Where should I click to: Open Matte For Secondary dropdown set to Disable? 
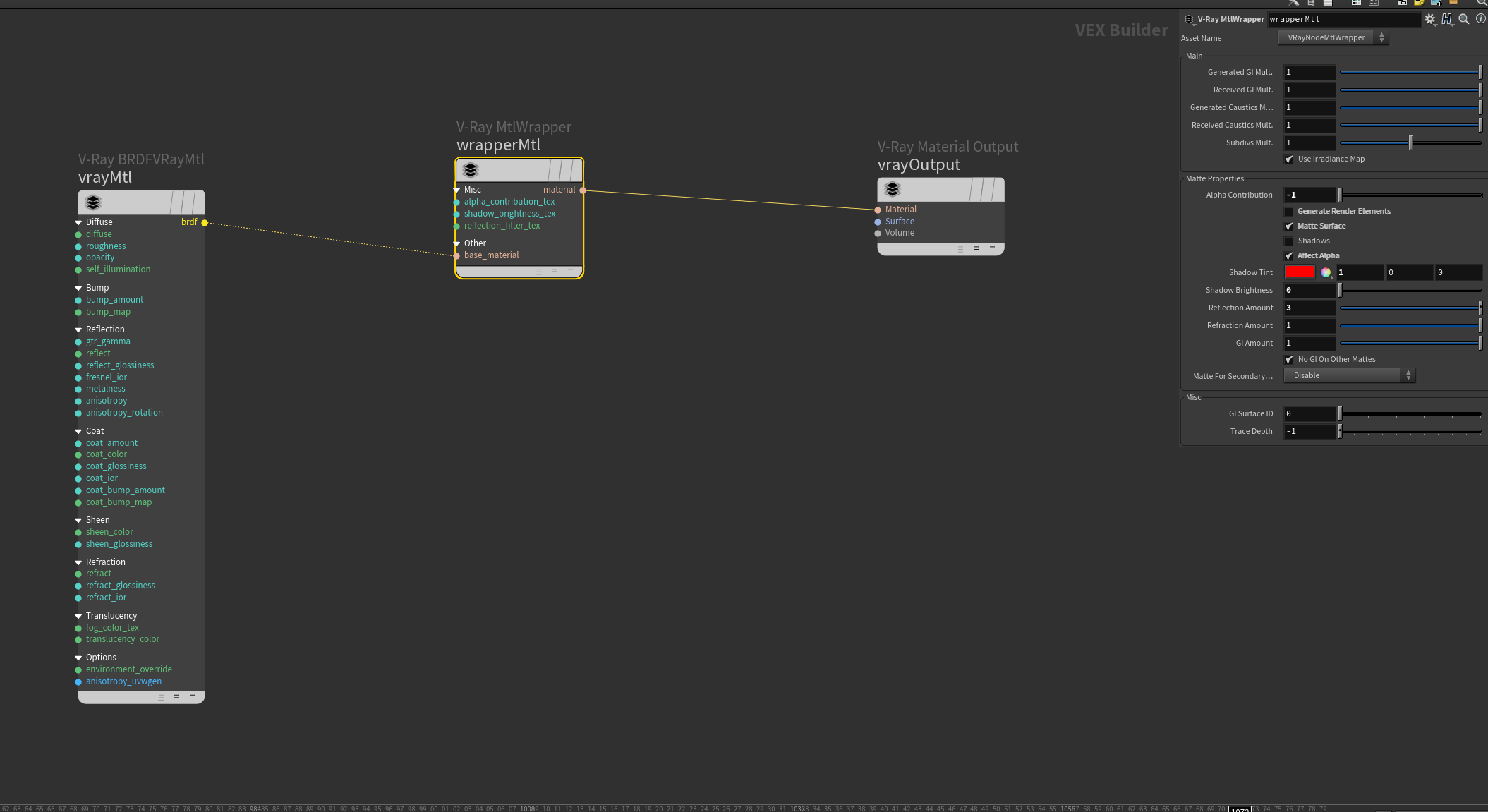1349,376
